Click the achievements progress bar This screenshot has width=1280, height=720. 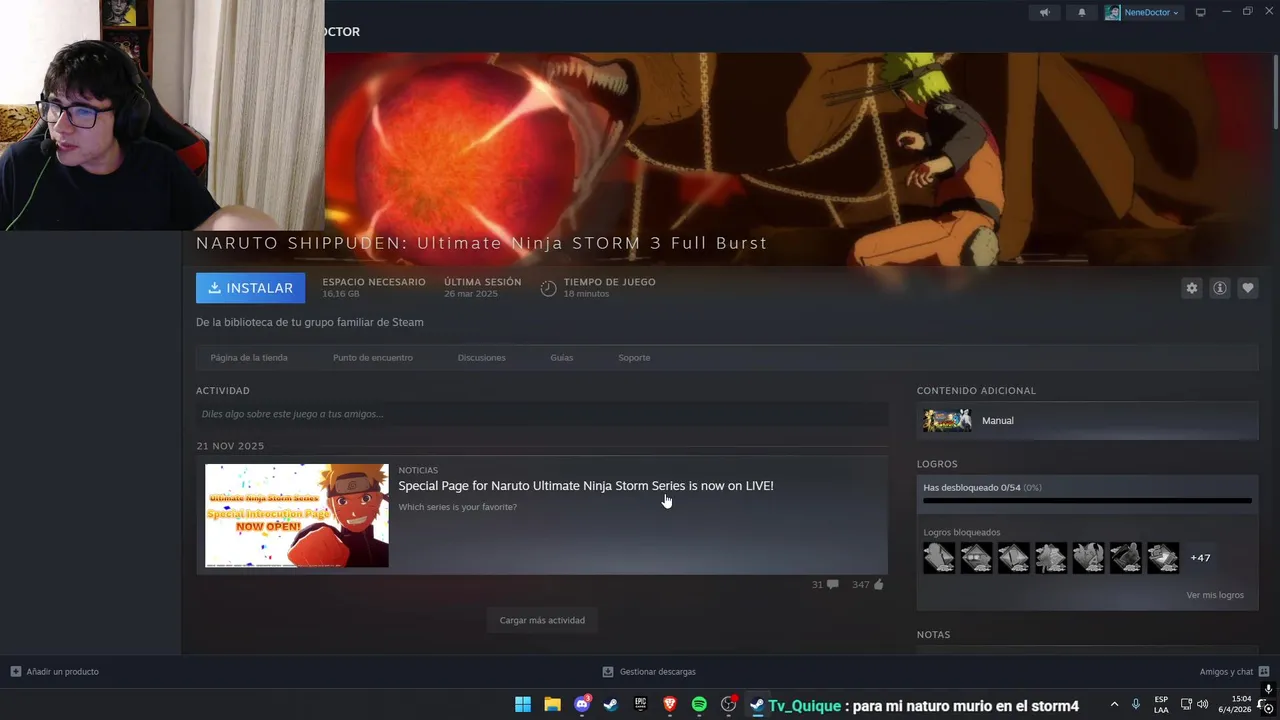pos(1087,501)
